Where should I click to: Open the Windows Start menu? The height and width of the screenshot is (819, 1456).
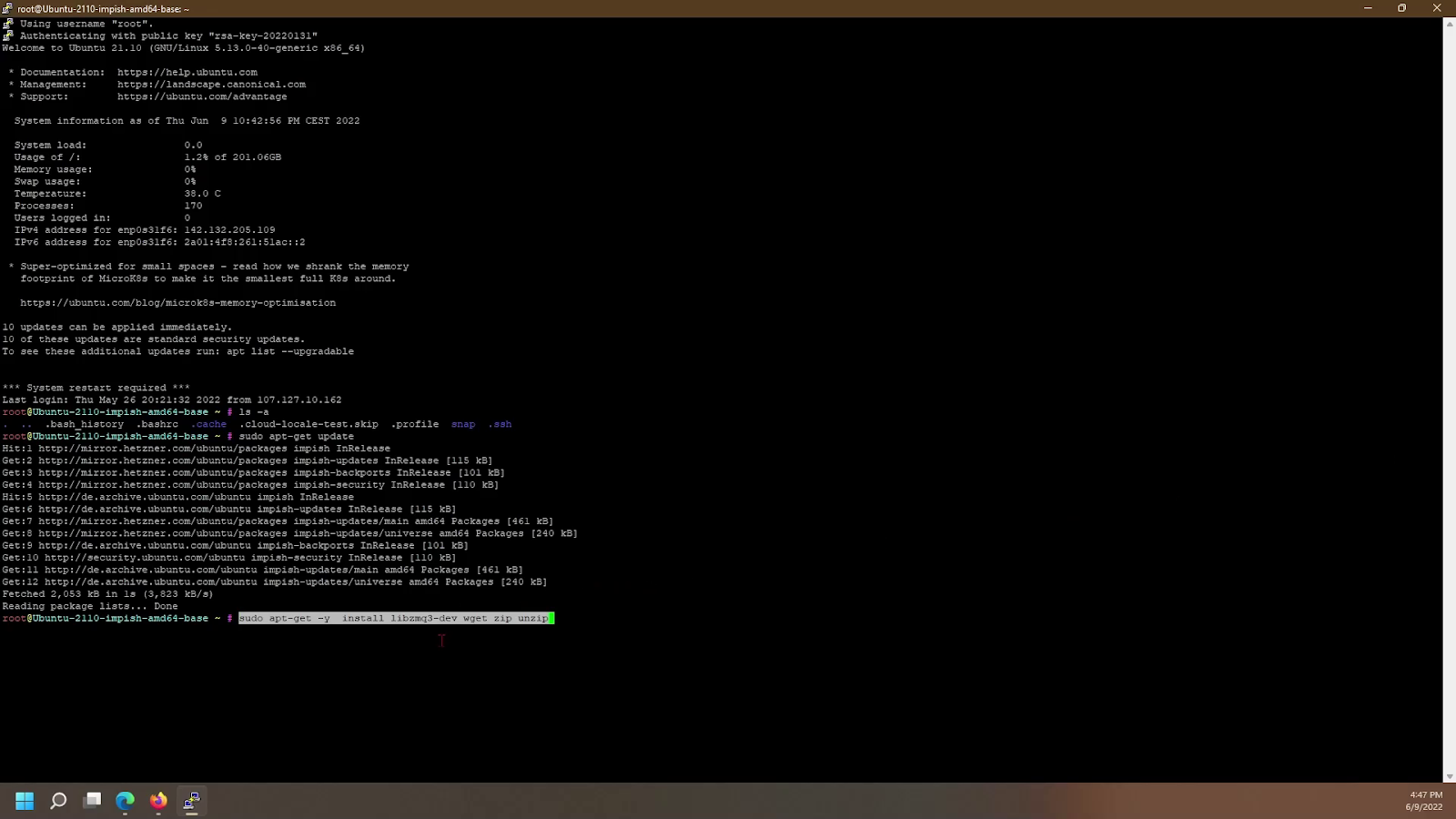click(x=25, y=801)
